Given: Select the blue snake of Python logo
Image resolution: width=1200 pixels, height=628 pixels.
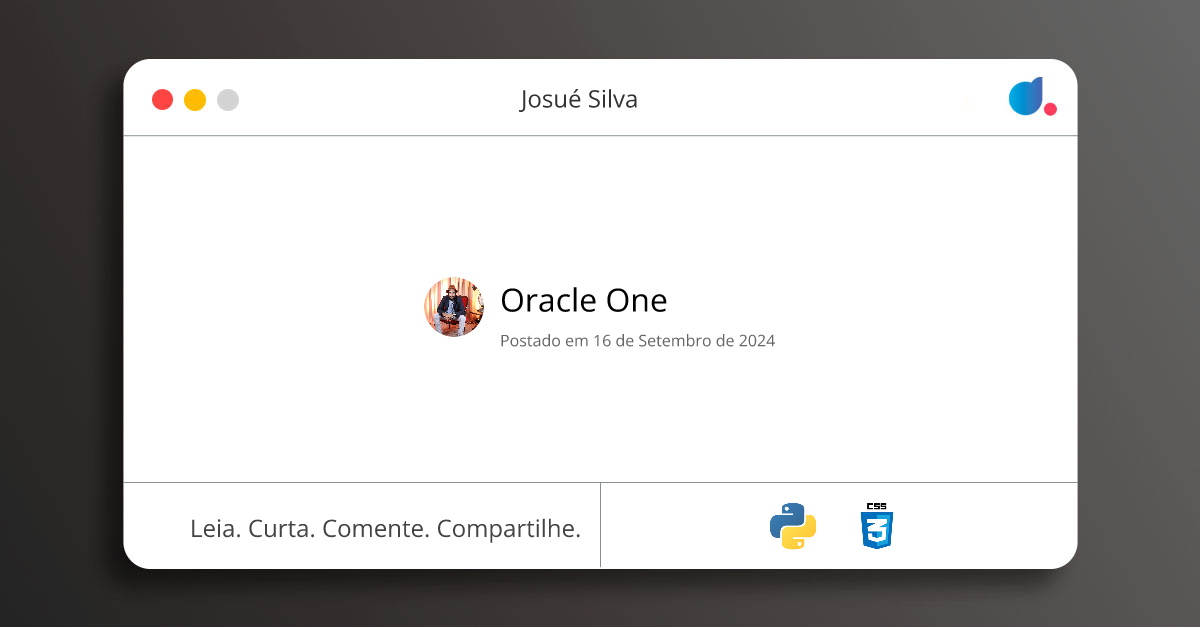Looking at the screenshot, I should (785, 517).
